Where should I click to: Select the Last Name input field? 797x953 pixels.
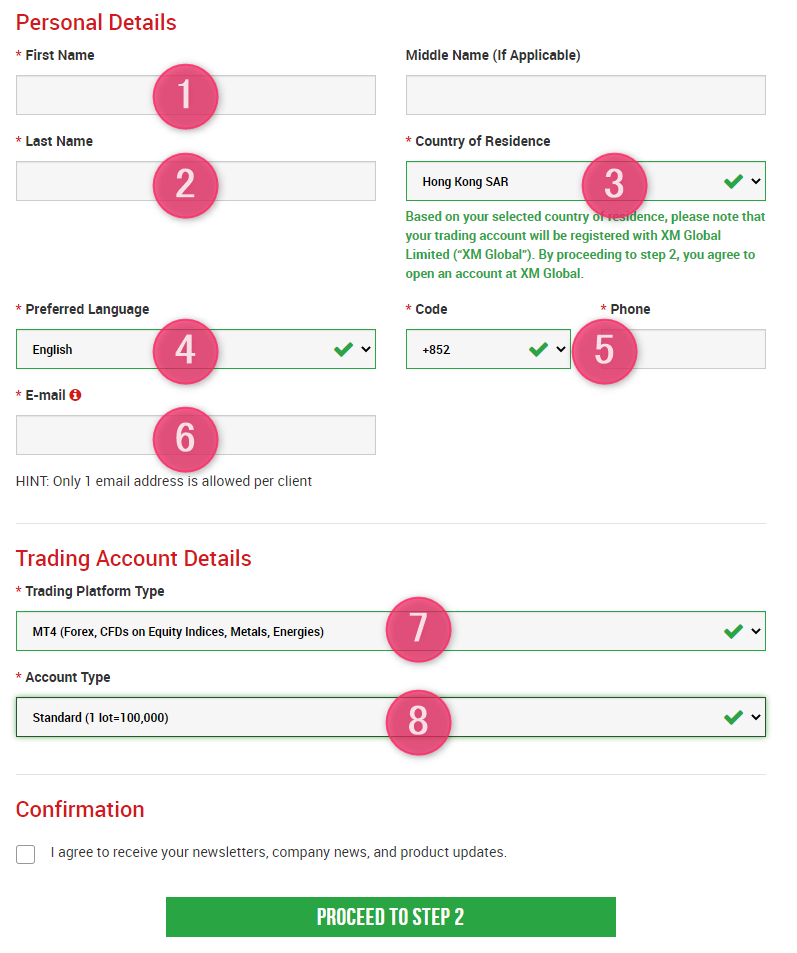click(196, 181)
